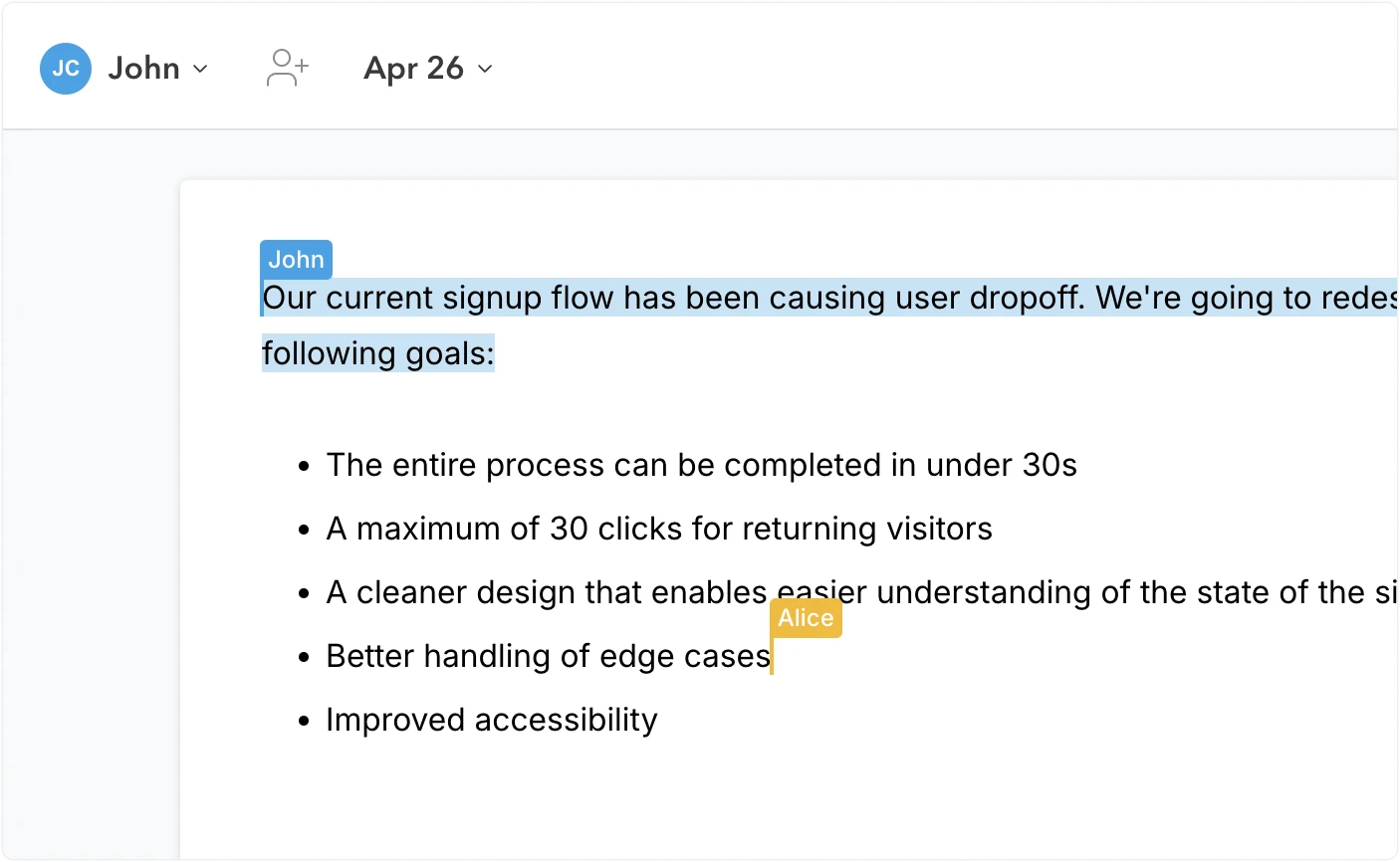
Task: Click Alice's yellow caret after 'cases'
Action: [772, 656]
